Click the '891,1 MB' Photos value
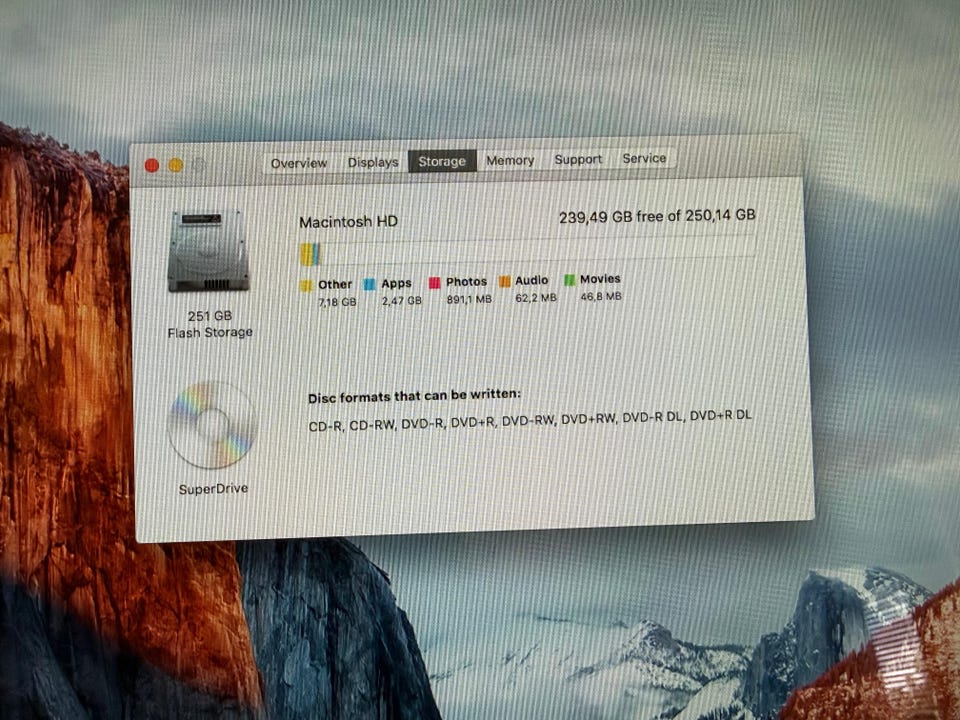Image resolution: width=960 pixels, height=720 pixels. (x=469, y=299)
